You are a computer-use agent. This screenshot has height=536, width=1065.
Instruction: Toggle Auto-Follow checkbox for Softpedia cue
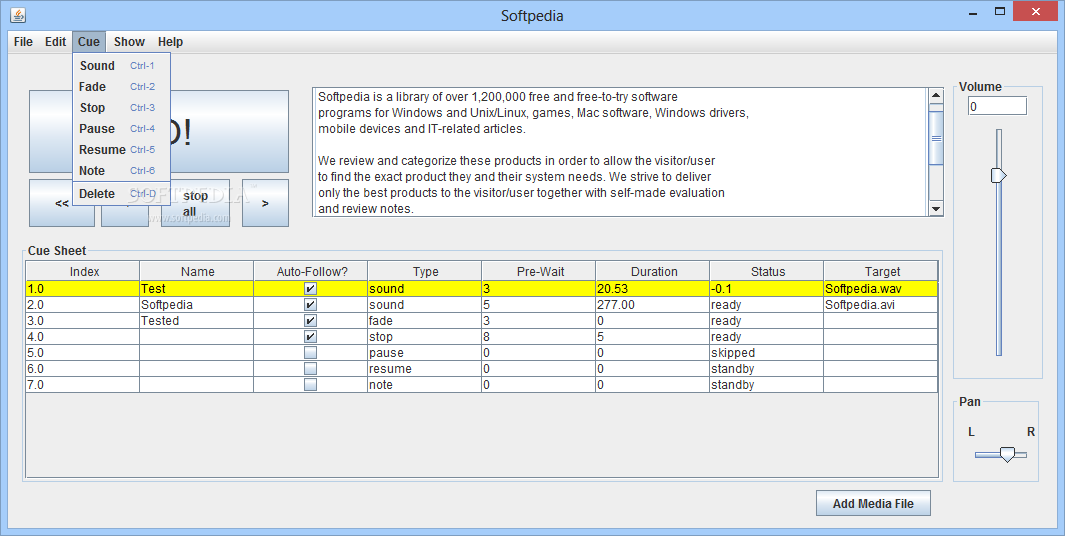(x=310, y=305)
